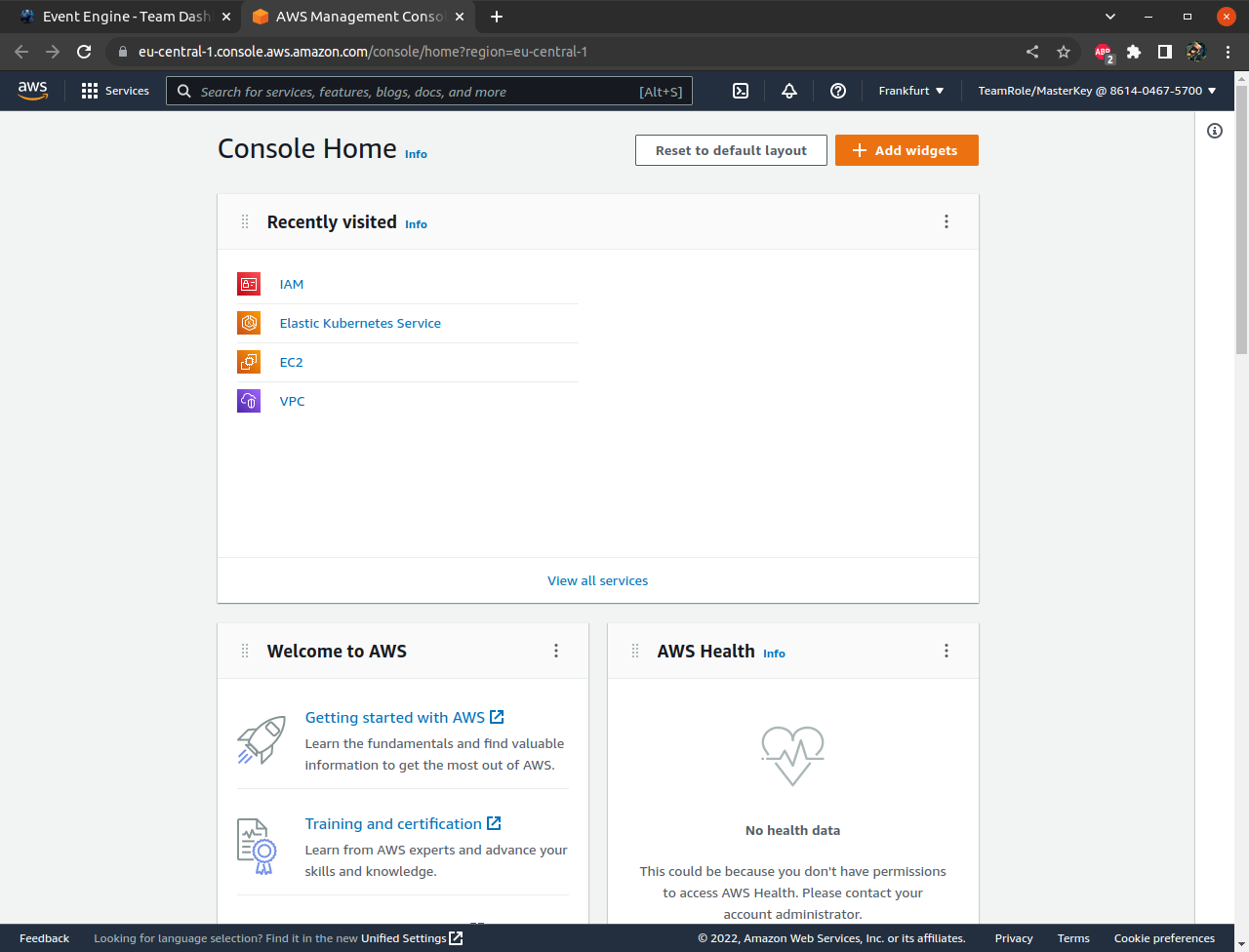Click the browser address bar URL
This screenshot has width=1249, height=952.
coord(363,52)
